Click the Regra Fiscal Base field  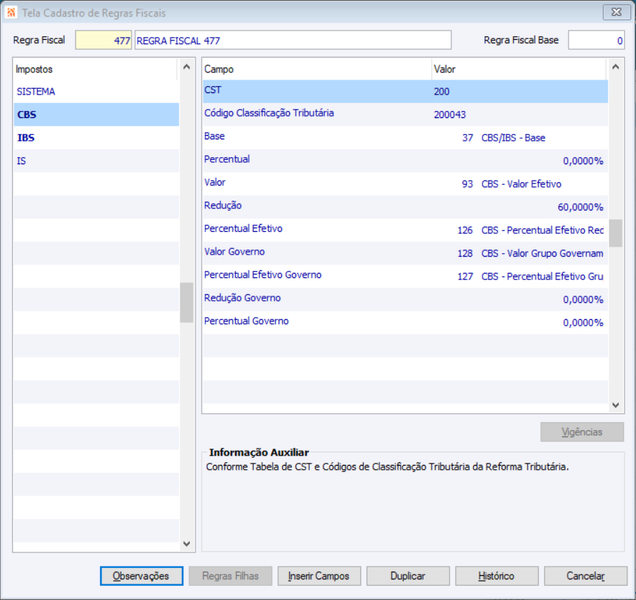tap(596, 40)
